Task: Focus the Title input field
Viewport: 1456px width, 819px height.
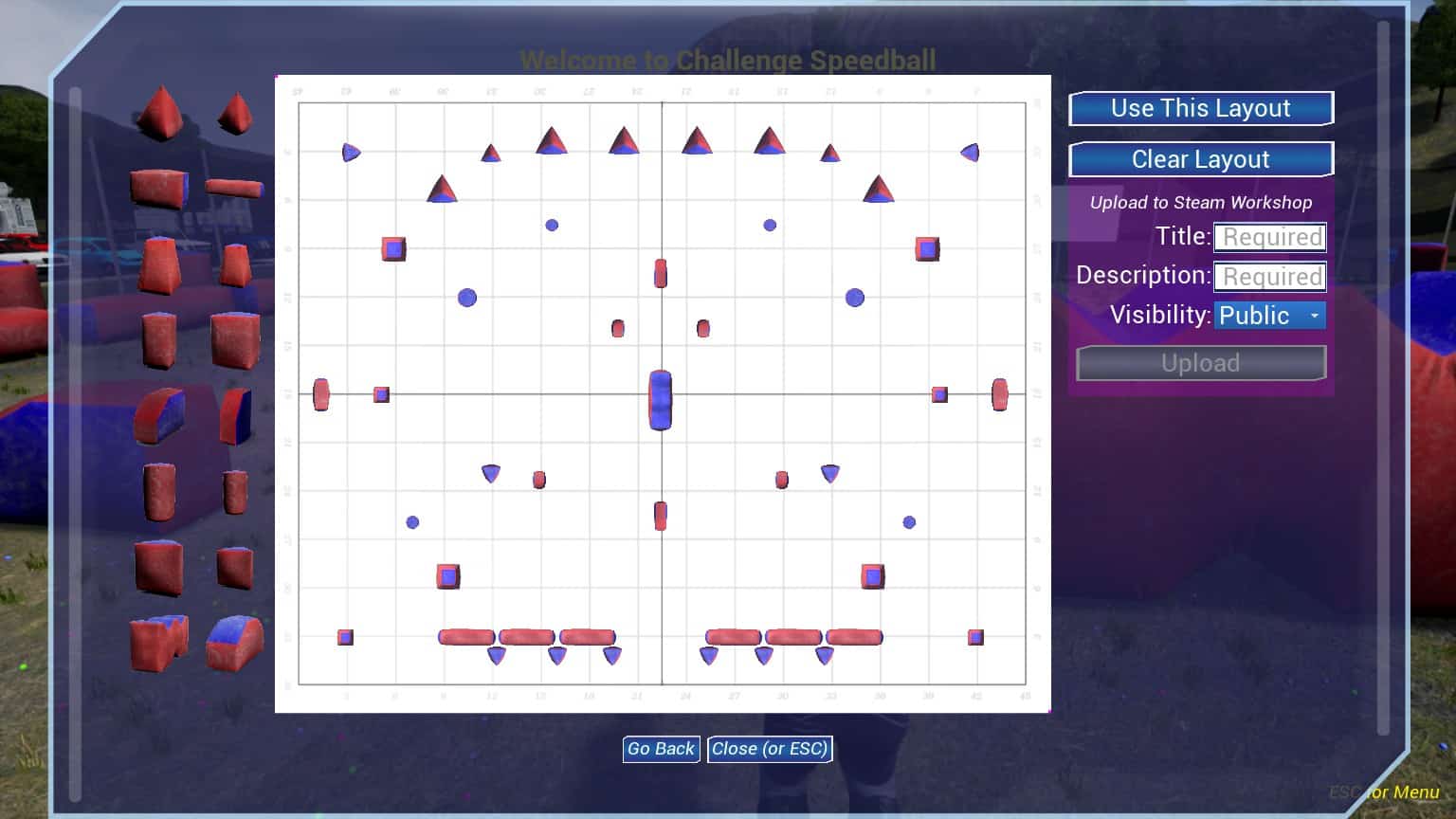Action: click(x=1270, y=237)
